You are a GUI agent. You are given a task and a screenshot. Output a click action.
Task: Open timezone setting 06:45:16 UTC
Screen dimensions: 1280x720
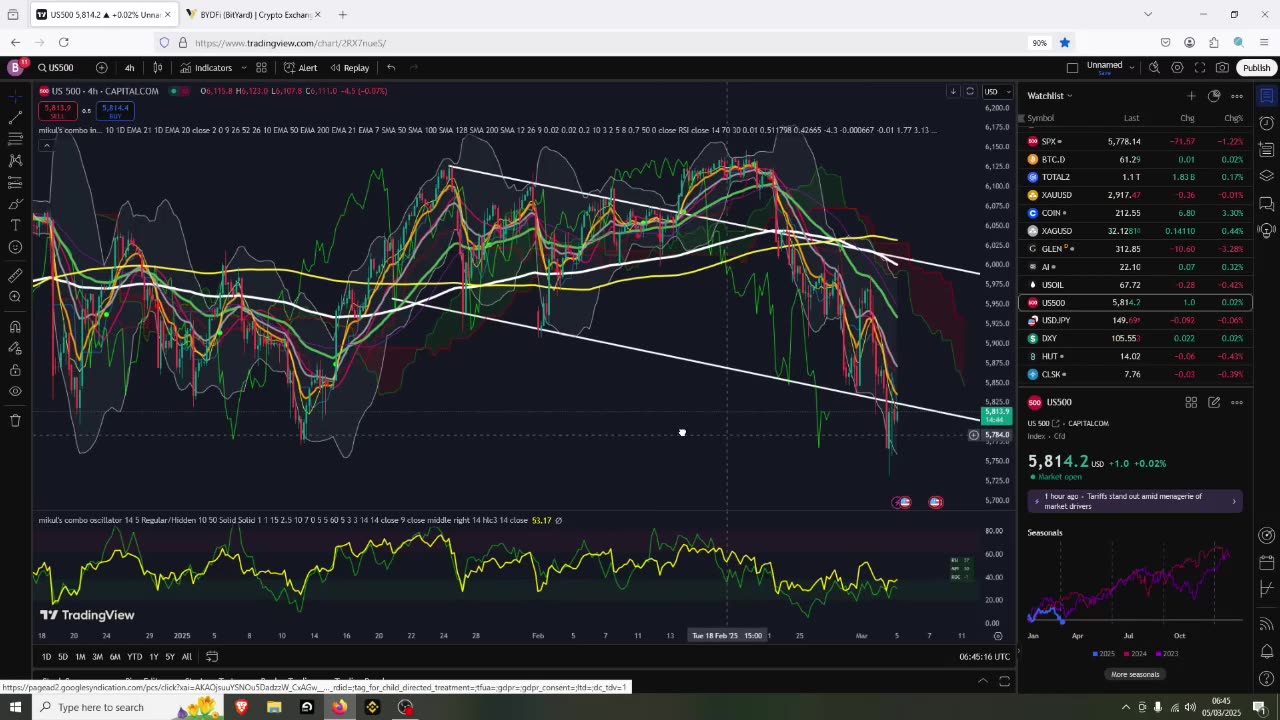984,657
